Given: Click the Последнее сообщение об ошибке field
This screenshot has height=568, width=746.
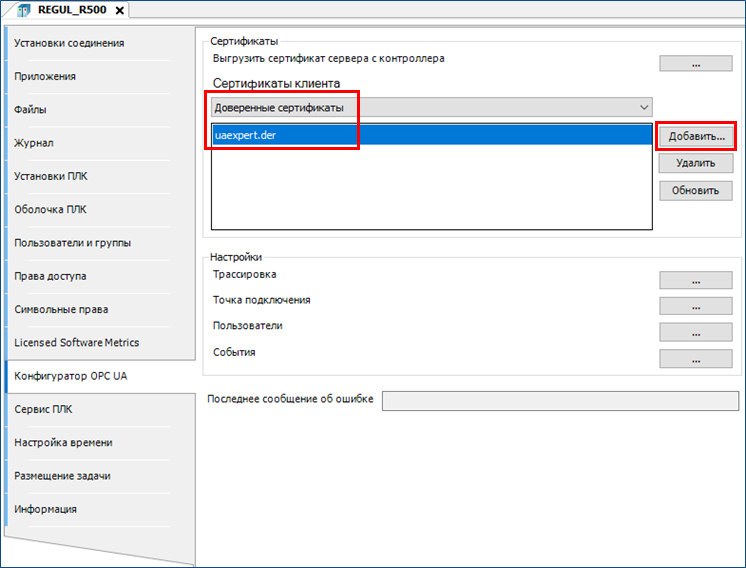Looking at the screenshot, I should click(560, 400).
